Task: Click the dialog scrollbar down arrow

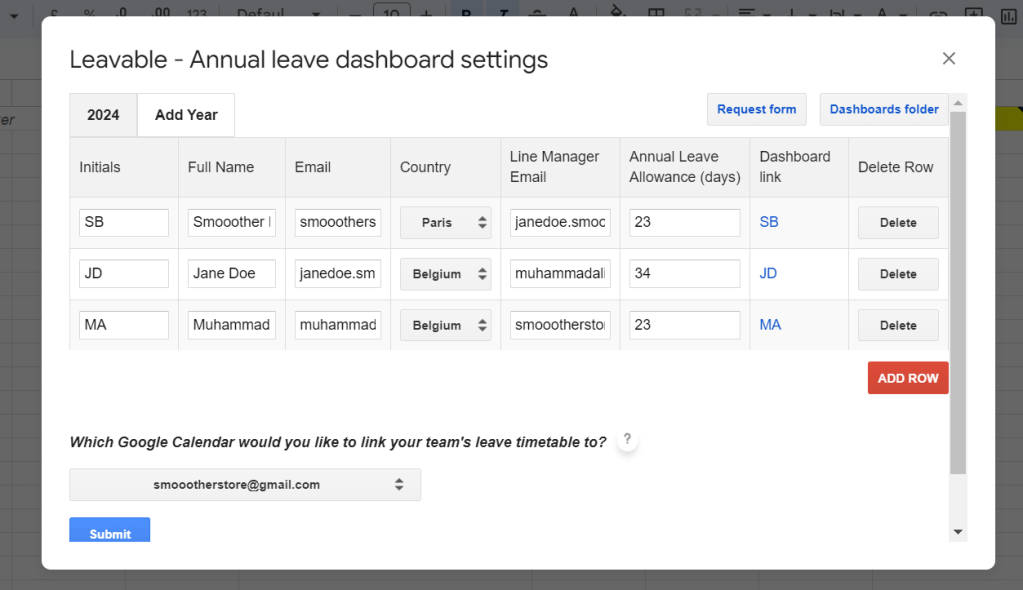Action: [958, 532]
